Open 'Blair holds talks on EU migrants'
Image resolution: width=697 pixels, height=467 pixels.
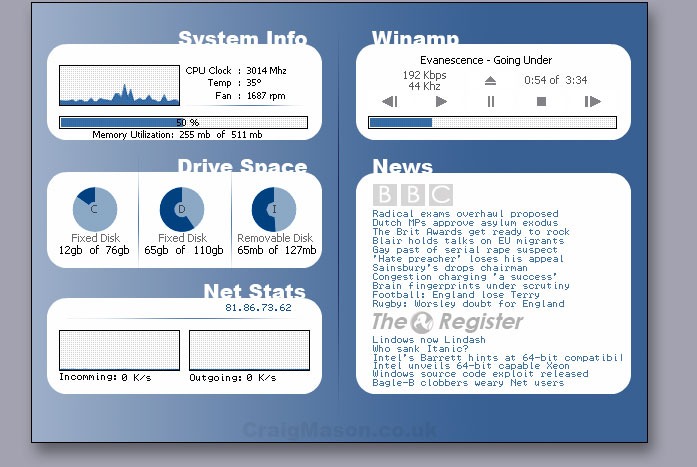pyautogui.click(x=468, y=241)
